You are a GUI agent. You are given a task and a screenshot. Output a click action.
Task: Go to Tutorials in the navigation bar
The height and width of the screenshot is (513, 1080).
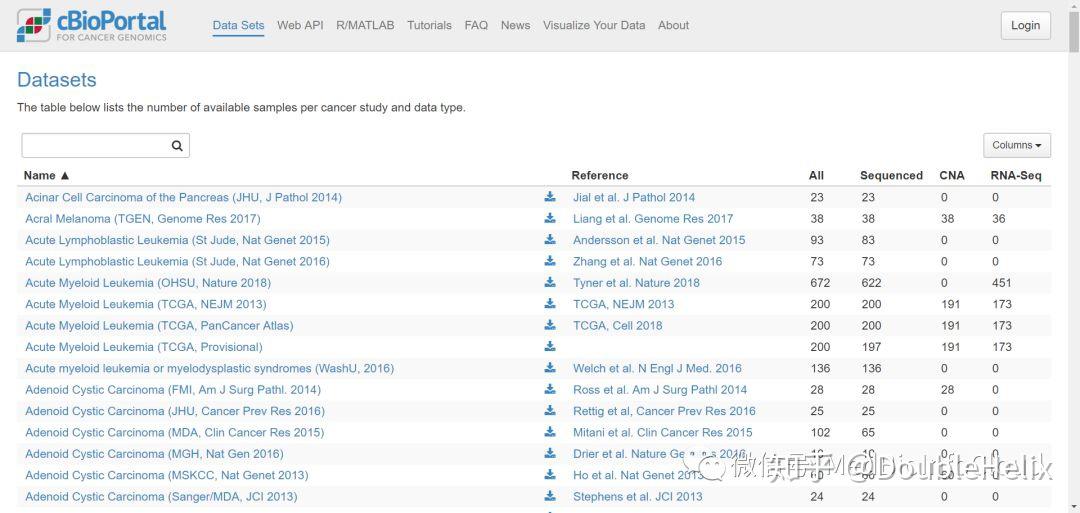point(429,25)
